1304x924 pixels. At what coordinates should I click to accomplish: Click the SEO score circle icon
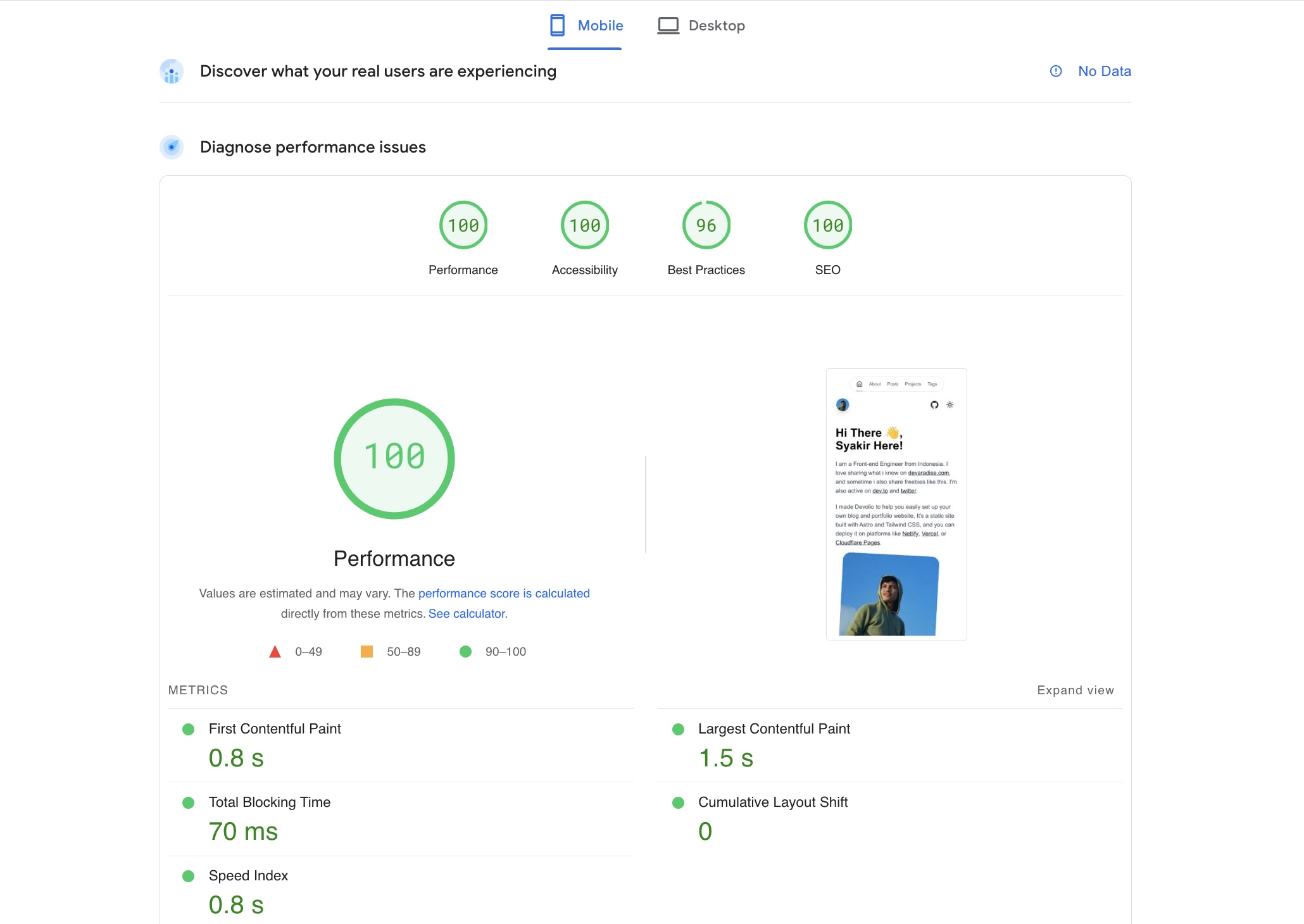pos(827,224)
